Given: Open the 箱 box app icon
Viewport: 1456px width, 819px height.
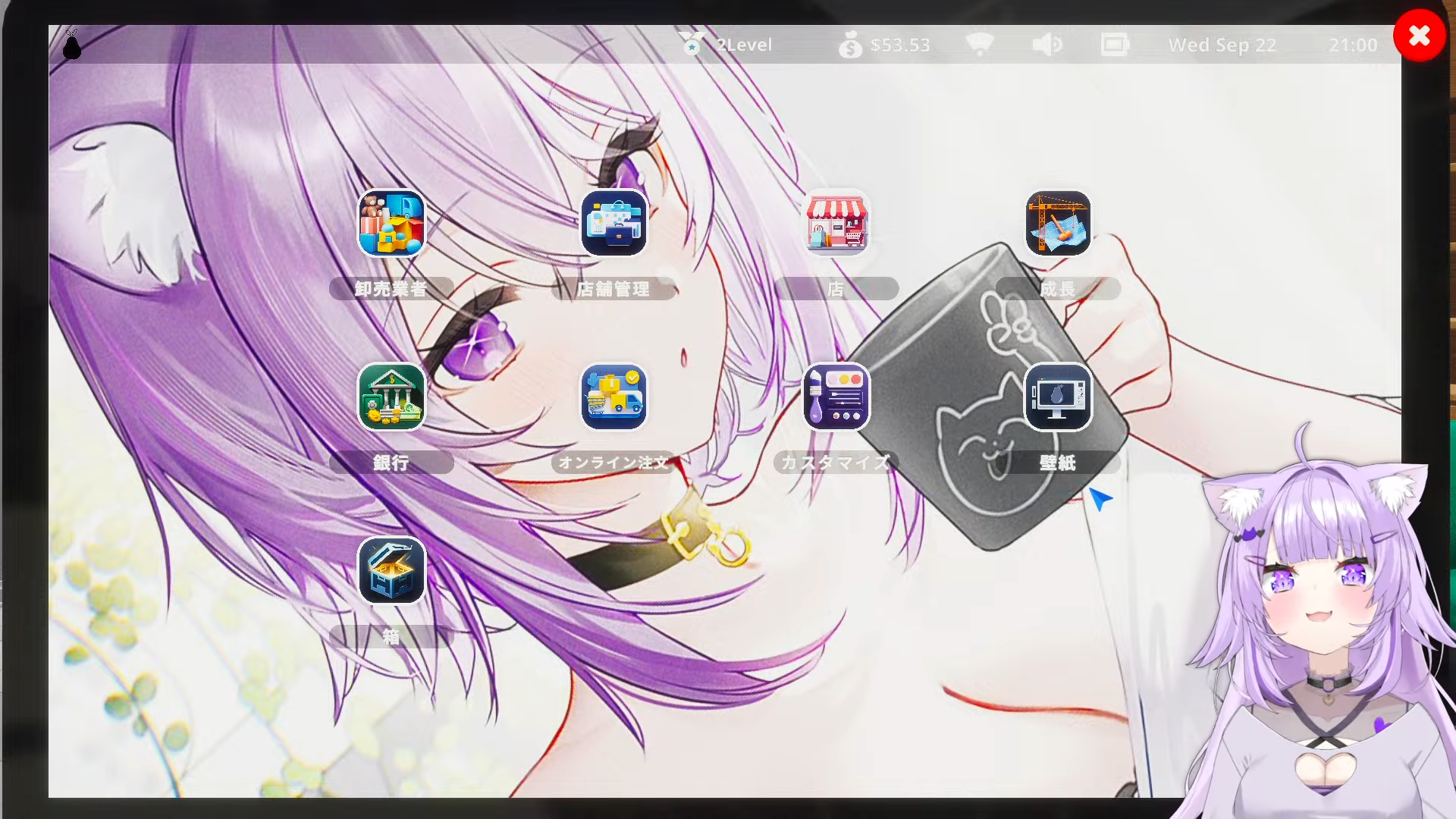Looking at the screenshot, I should click(391, 570).
